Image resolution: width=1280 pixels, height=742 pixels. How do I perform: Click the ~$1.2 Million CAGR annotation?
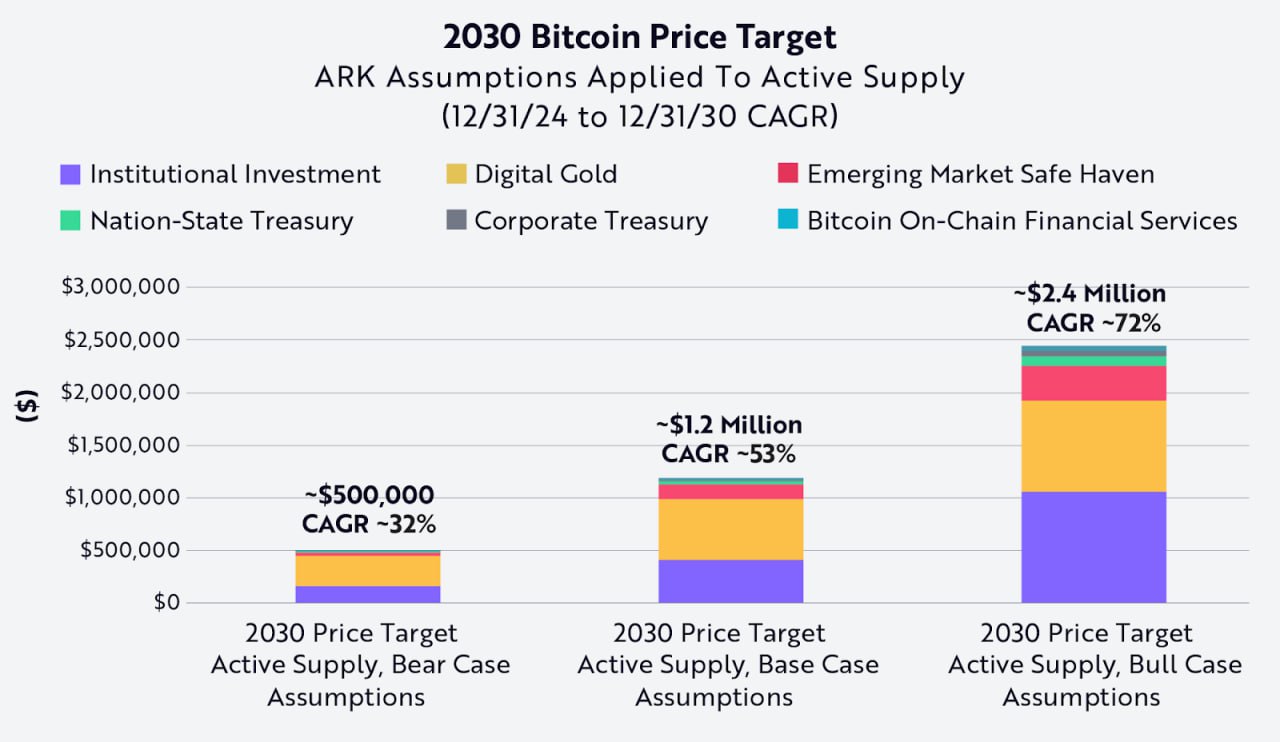point(729,440)
